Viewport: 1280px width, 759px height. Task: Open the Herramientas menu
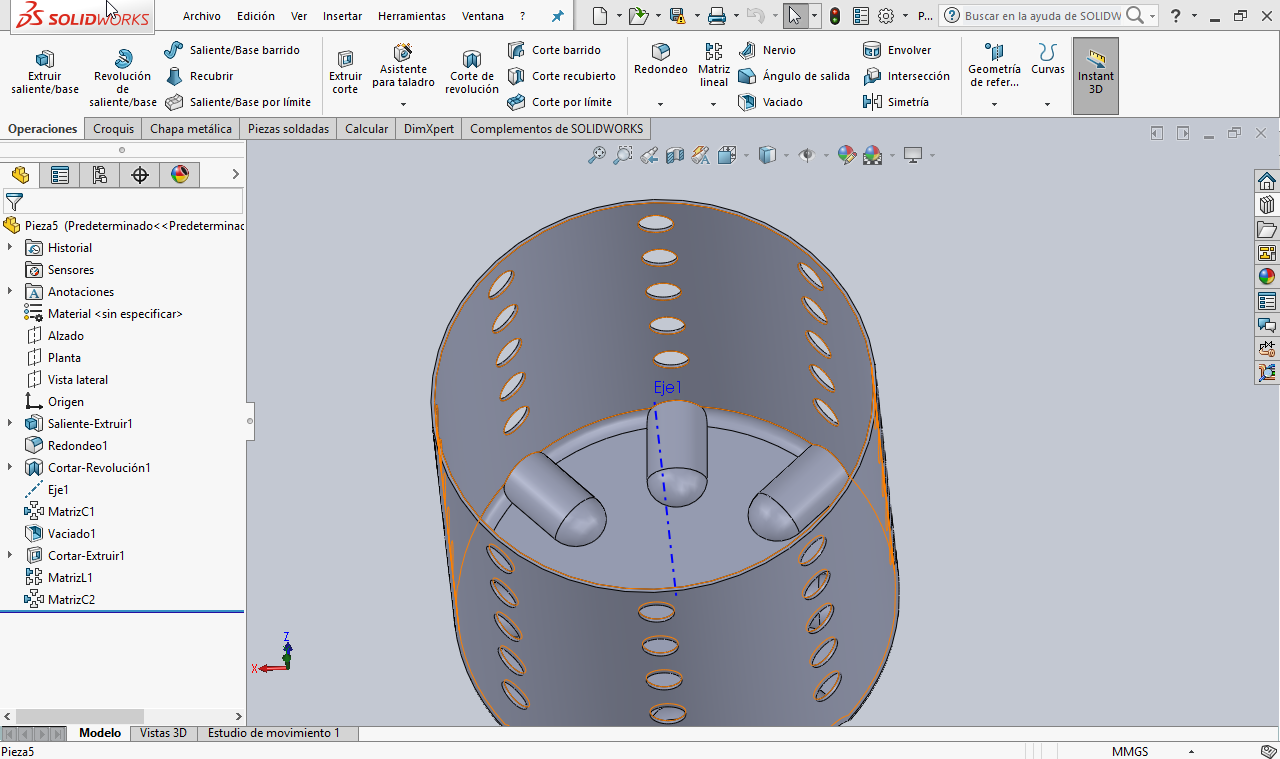click(411, 16)
